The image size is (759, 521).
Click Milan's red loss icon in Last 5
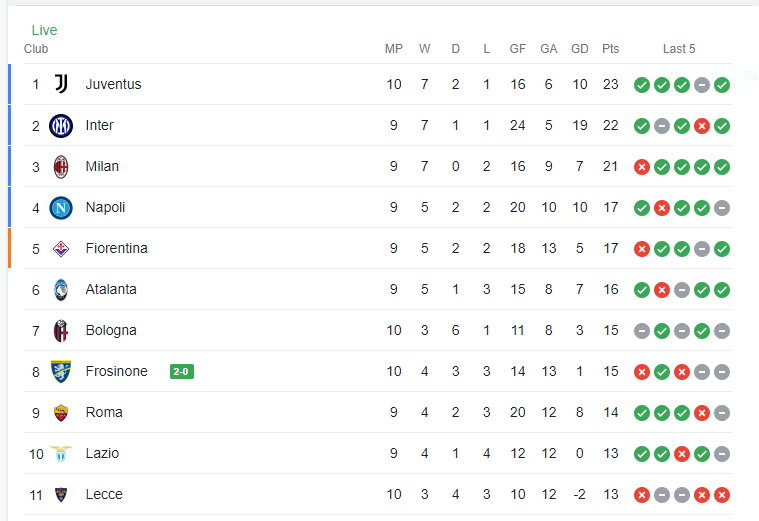tap(642, 166)
